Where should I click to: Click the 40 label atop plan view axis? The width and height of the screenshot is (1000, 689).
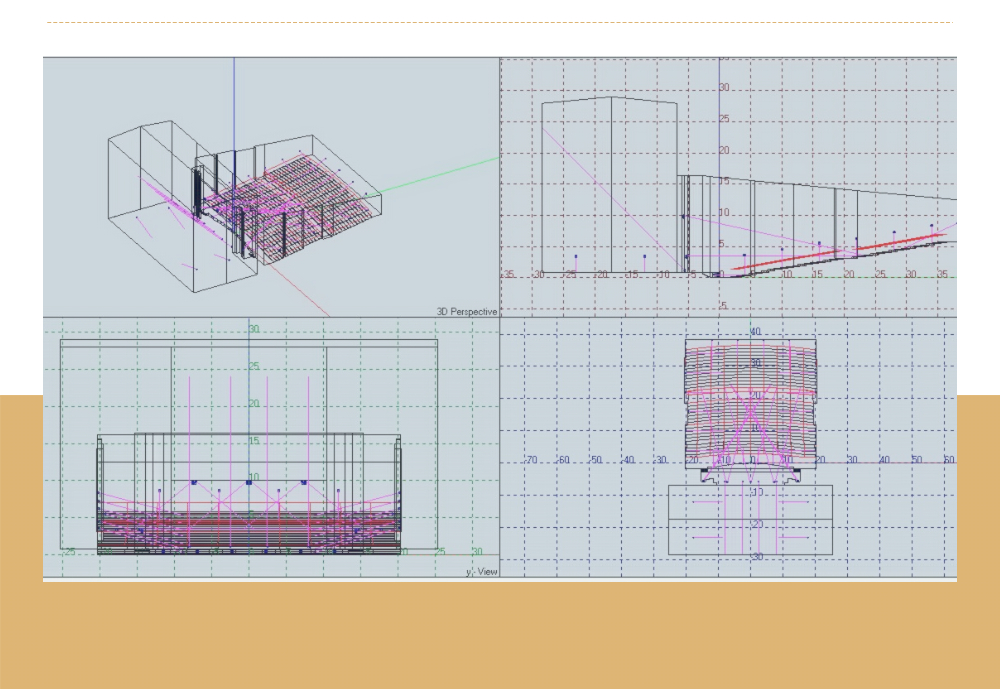(756, 332)
